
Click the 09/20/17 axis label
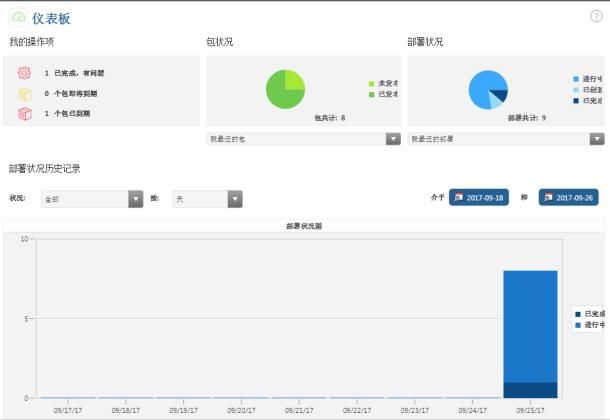click(x=241, y=410)
